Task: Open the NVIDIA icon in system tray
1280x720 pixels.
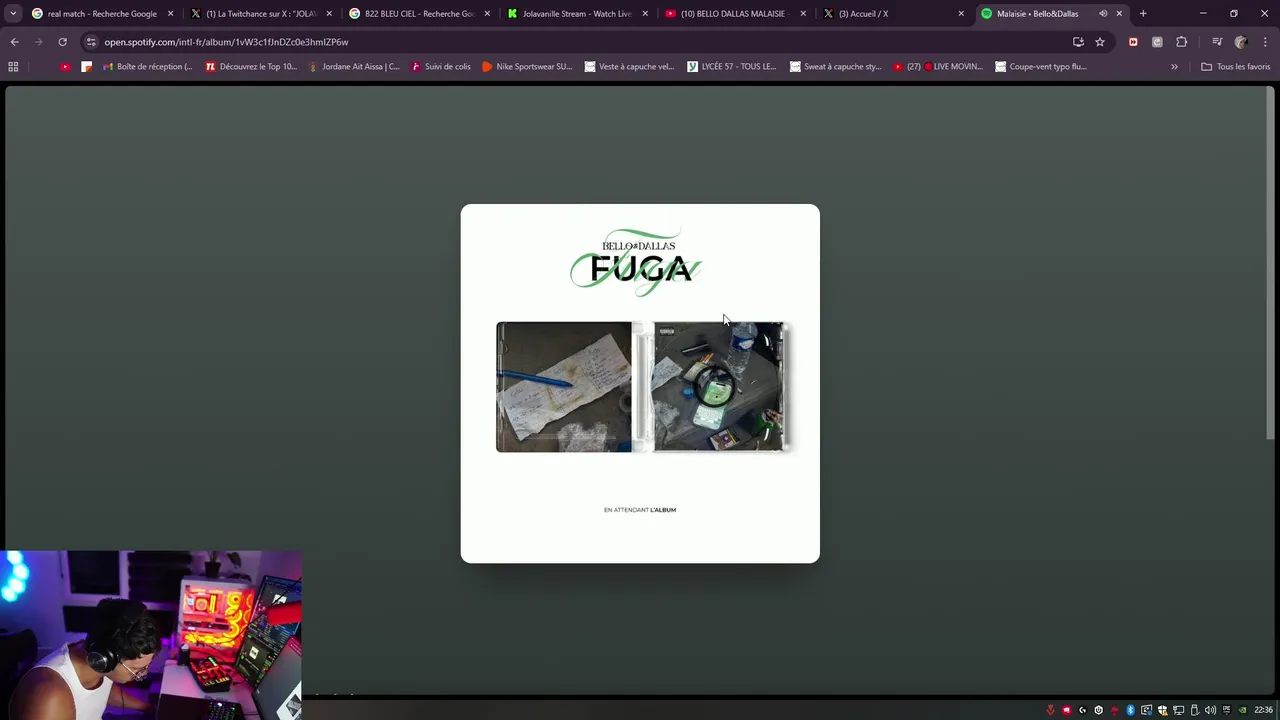Action: tap(1243, 710)
